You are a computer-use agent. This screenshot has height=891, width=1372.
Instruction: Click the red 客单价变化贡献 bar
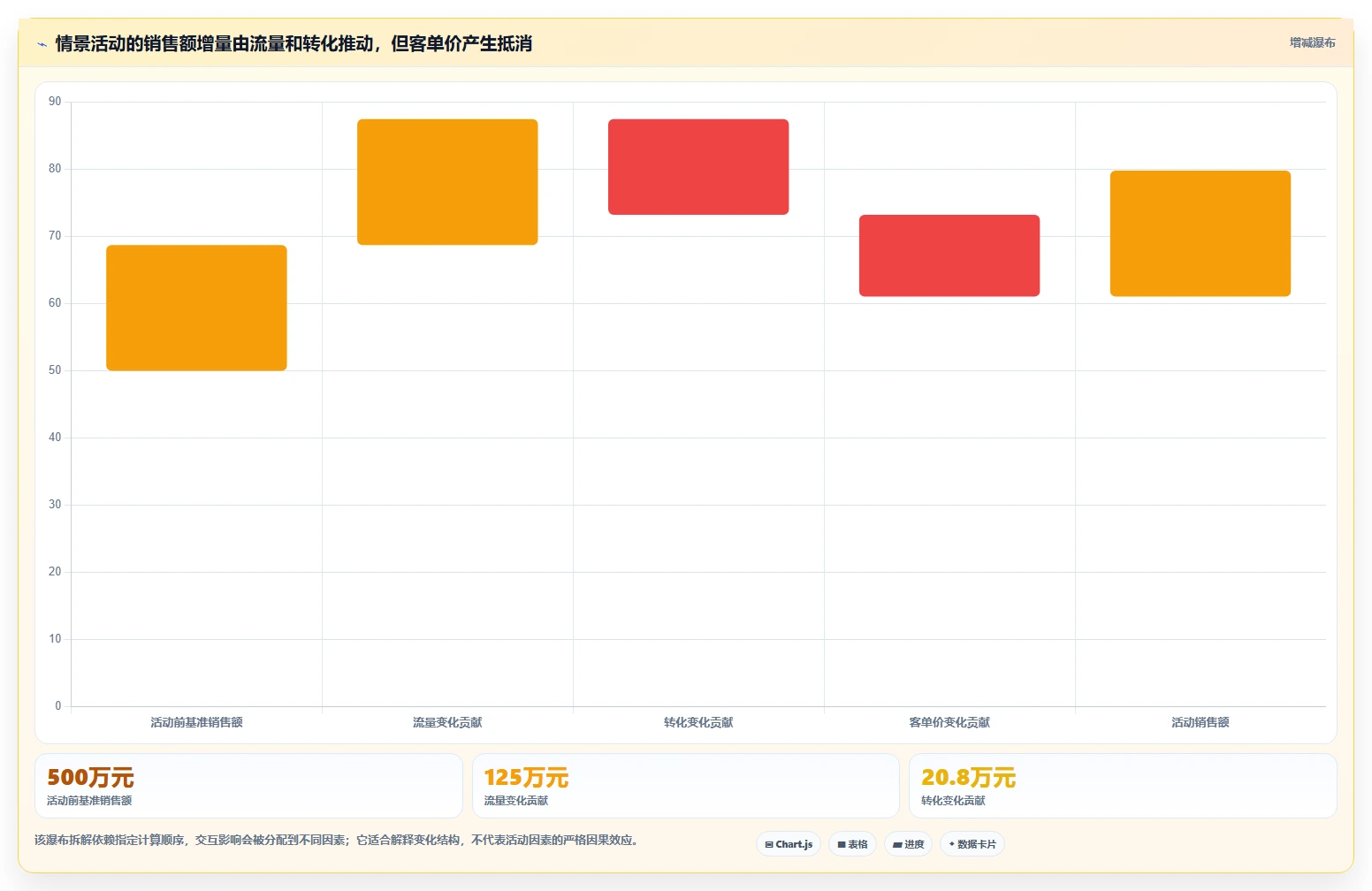[x=949, y=255]
